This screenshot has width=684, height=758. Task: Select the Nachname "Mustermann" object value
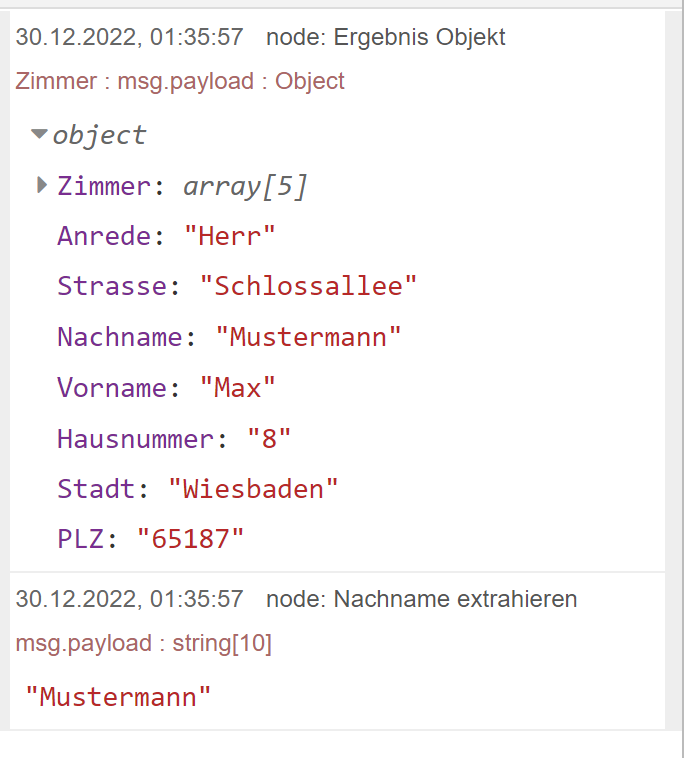point(308,337)
